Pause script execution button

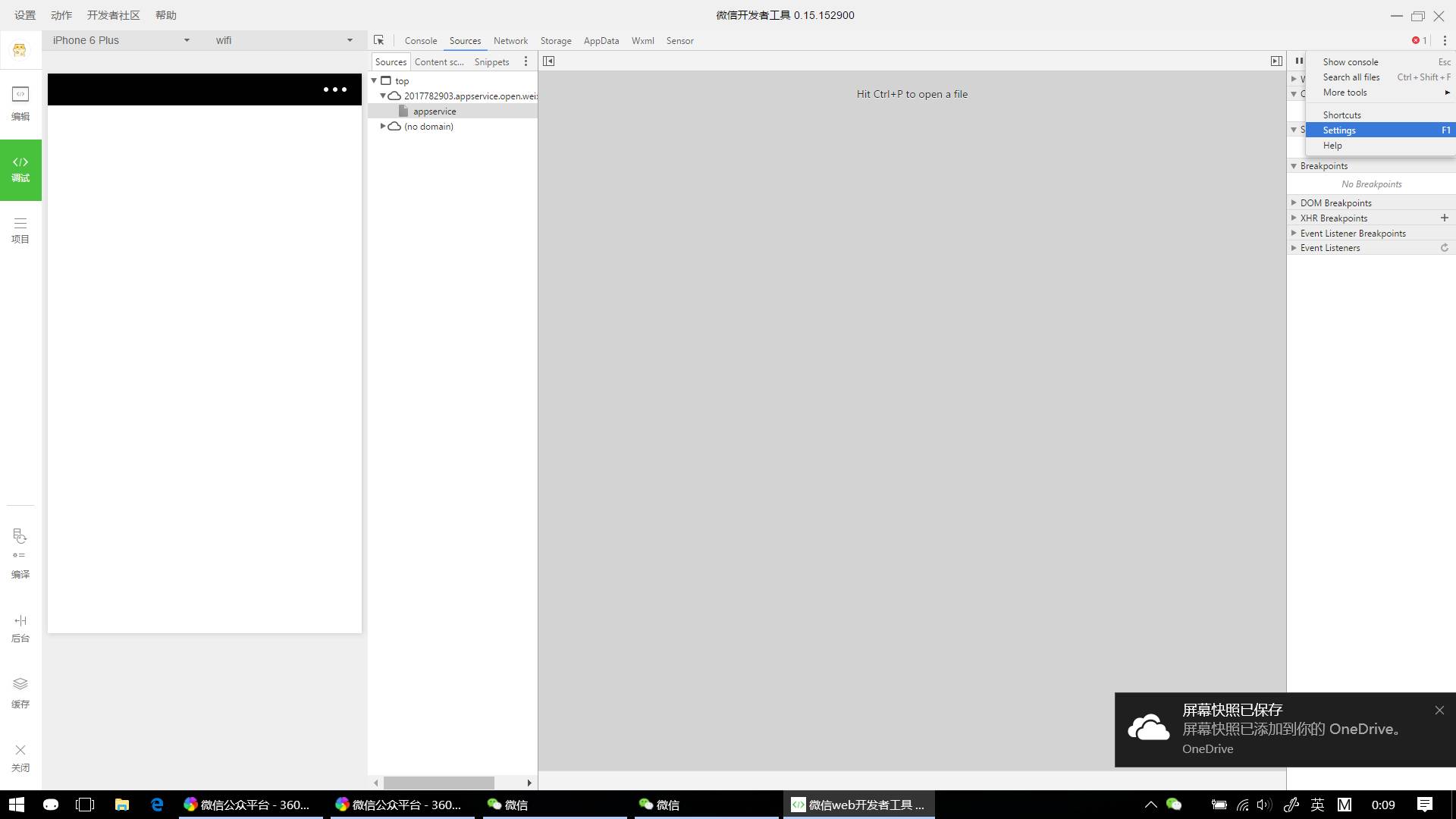[x=1298, y=61]
